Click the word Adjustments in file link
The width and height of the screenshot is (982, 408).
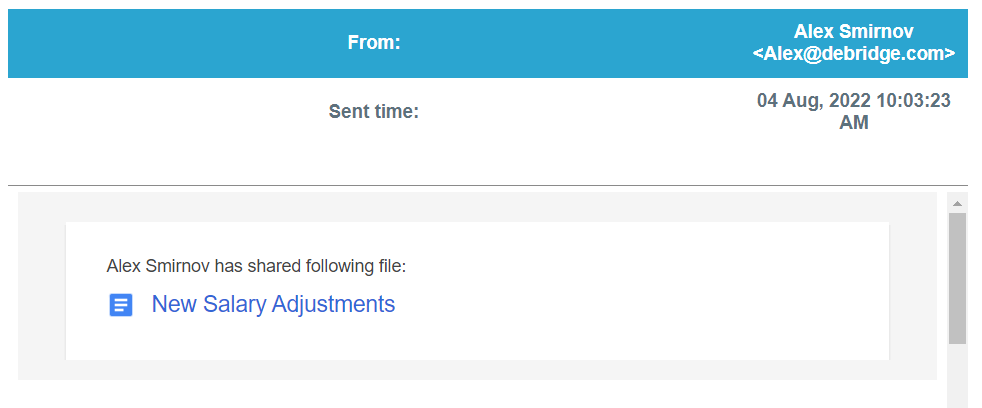[334, 304]
